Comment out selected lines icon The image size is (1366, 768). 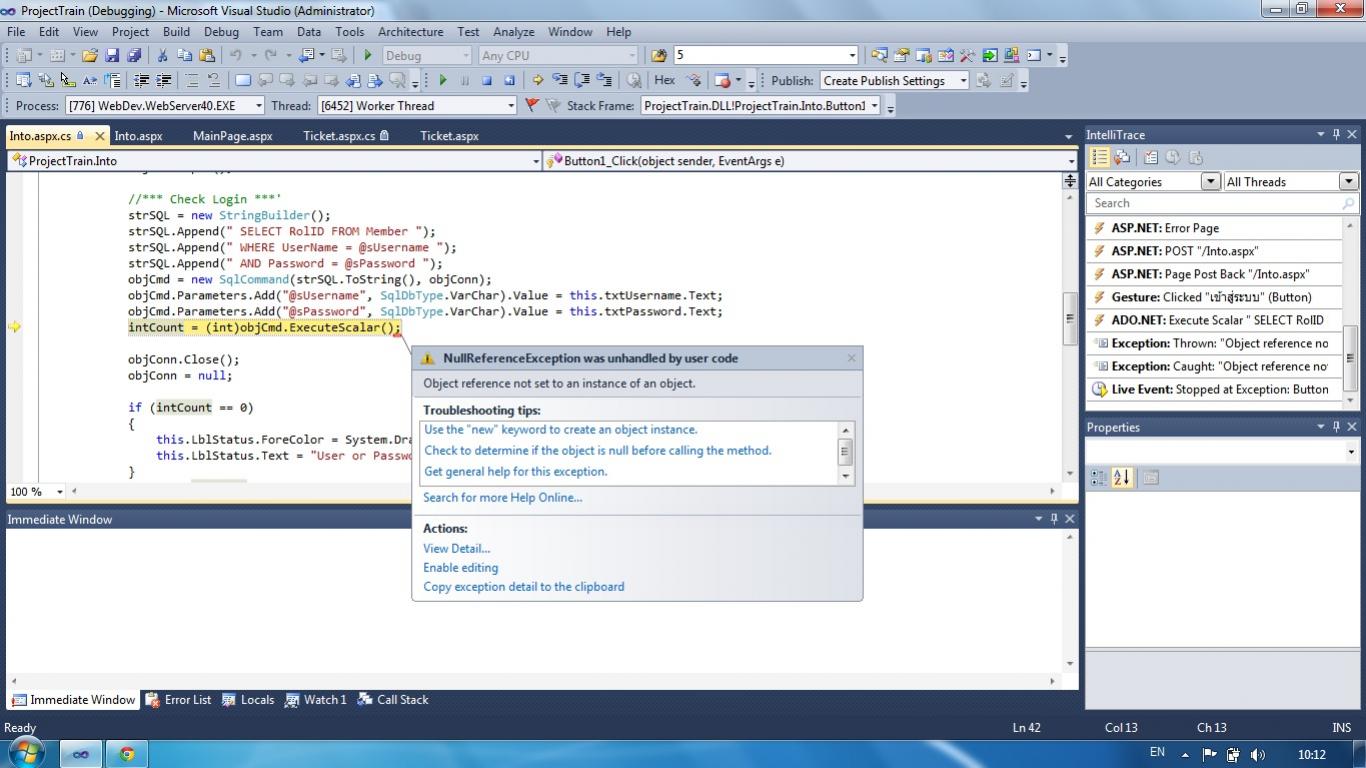(x=191, y=81)
